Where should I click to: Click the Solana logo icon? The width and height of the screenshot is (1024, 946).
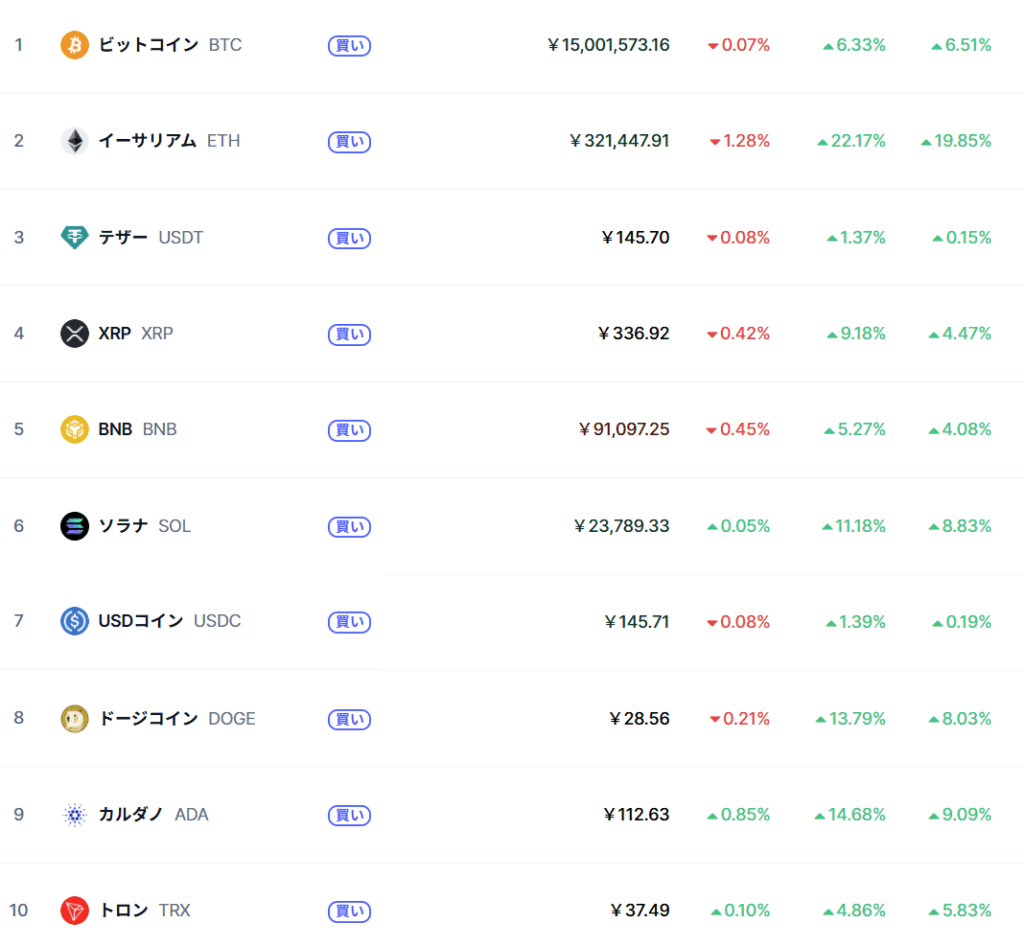pos(74,526)
